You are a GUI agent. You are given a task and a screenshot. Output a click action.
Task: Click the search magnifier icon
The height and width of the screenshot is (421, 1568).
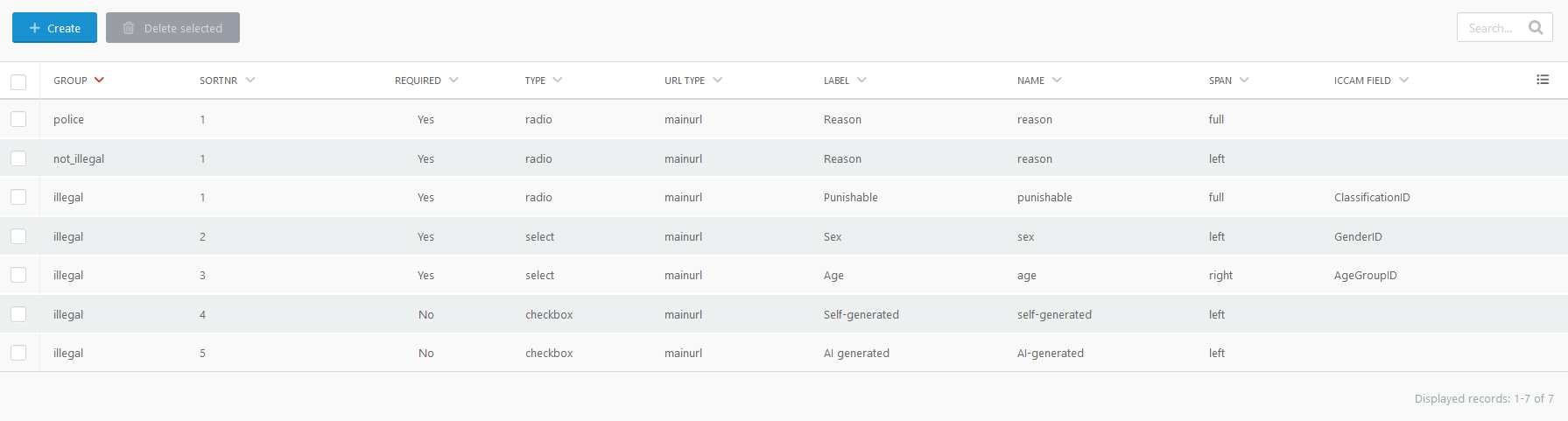click(x=1536, y=28)
